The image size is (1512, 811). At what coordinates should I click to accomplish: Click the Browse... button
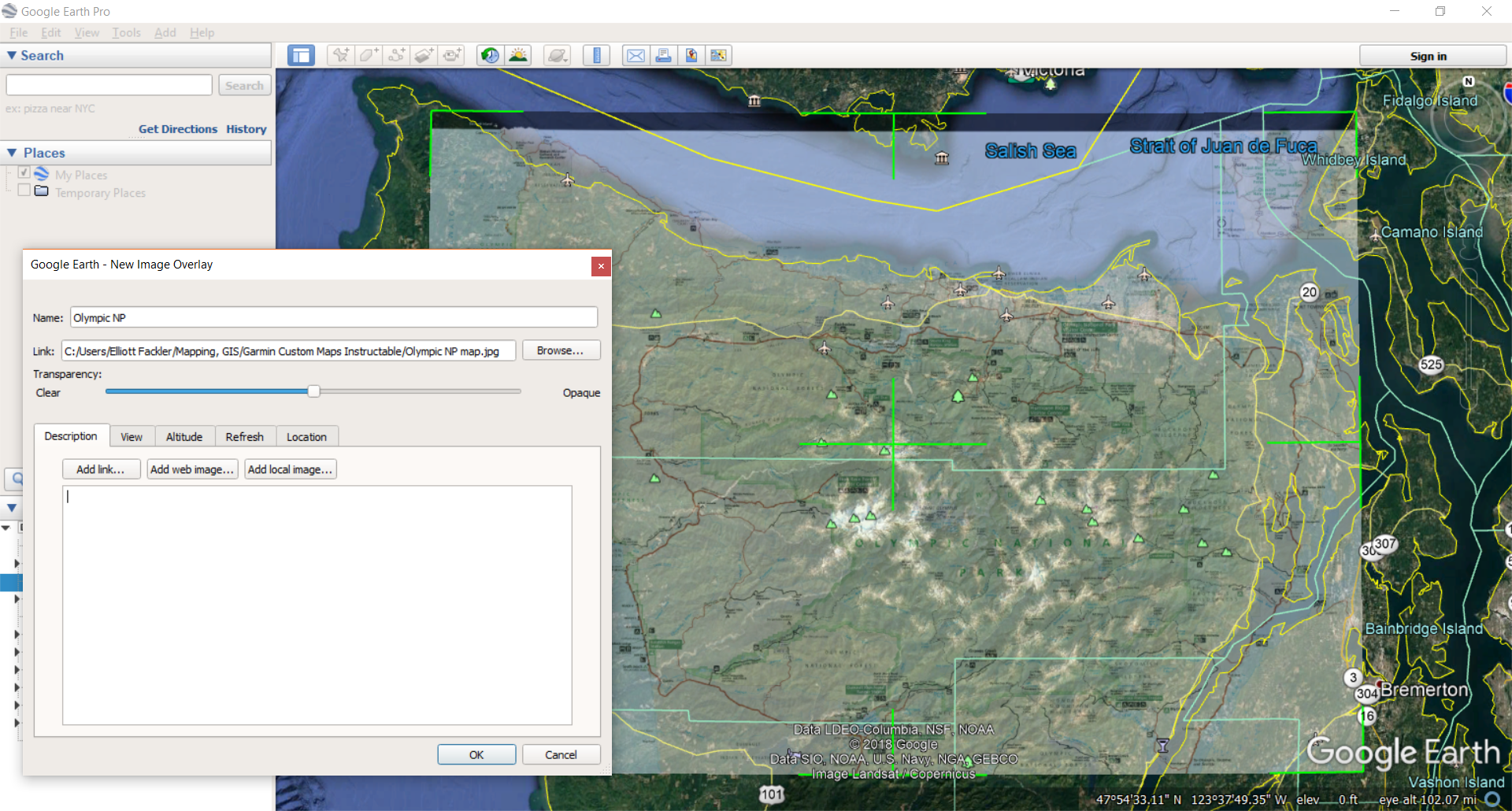click(561, 350)
